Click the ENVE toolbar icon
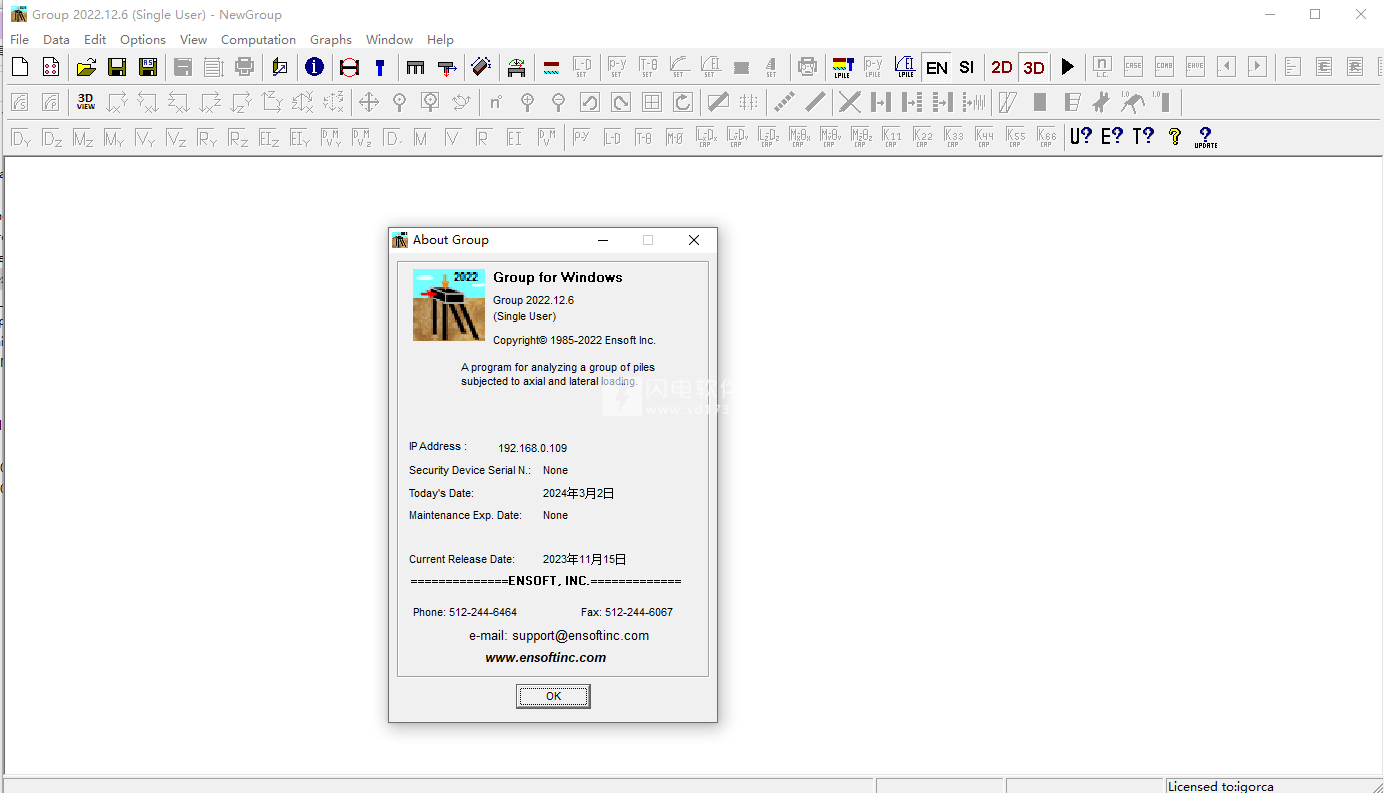Screen dimensions: 1384x793 (x=1195, y=67)
